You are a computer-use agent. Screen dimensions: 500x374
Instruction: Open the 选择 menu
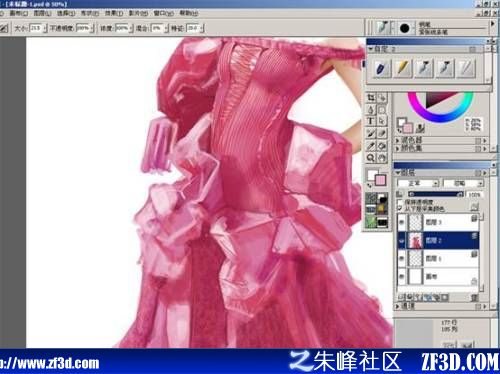(x=66, y=13)
